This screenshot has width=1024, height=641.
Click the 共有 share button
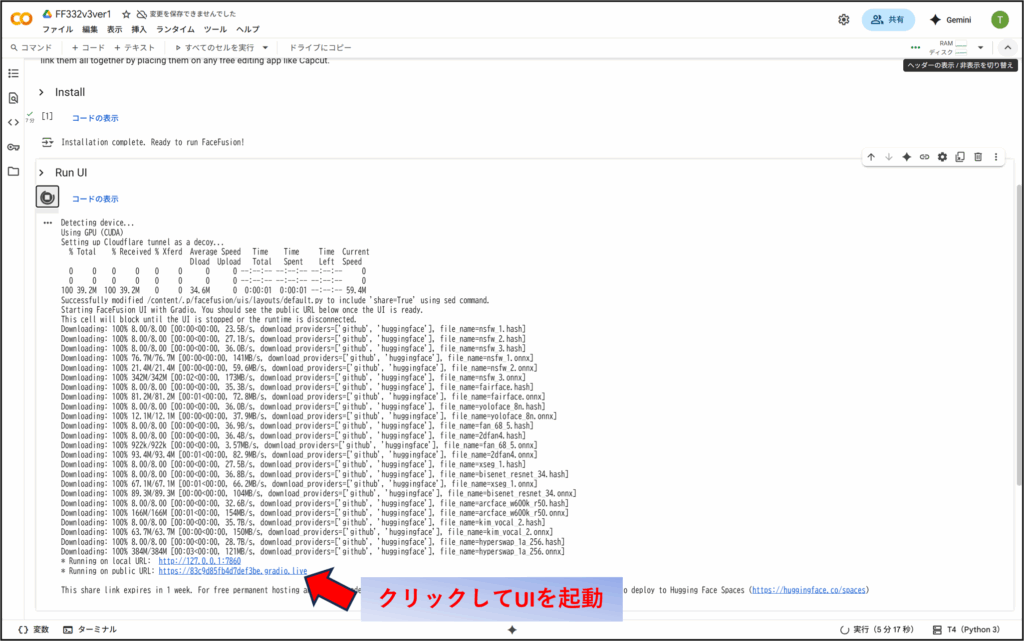pos(888,20)
